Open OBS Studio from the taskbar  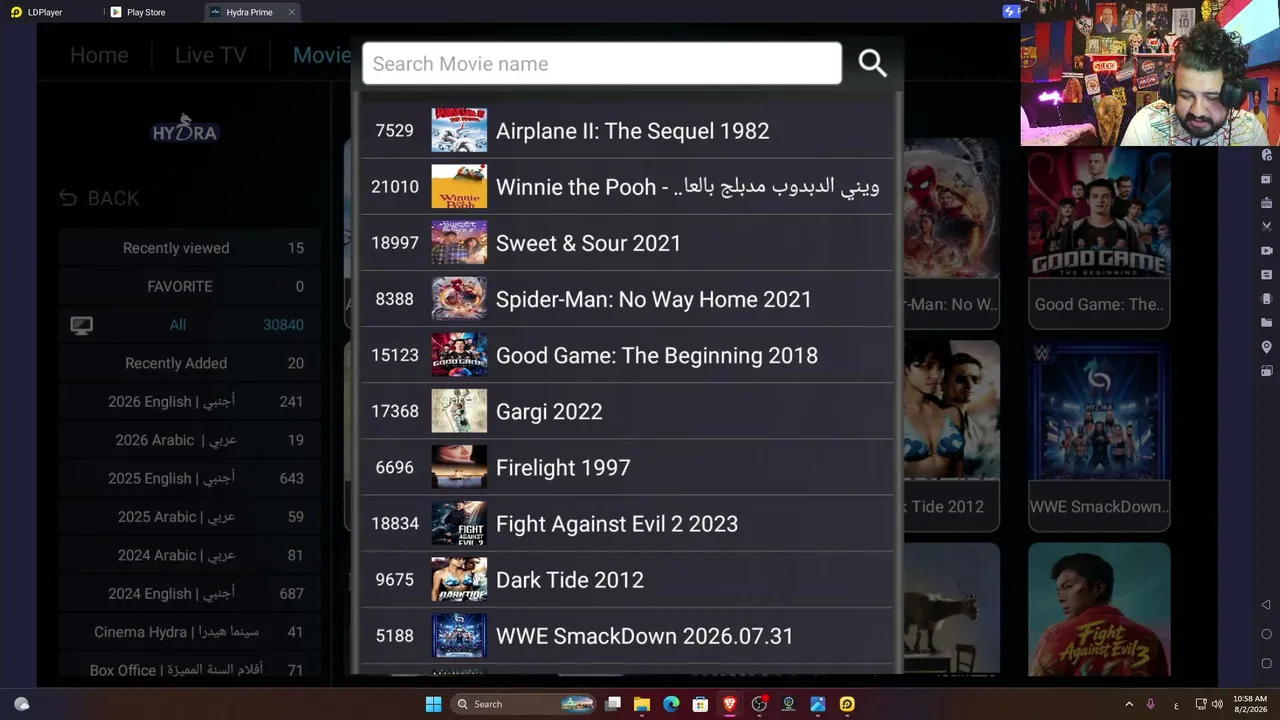coord(759,704)
